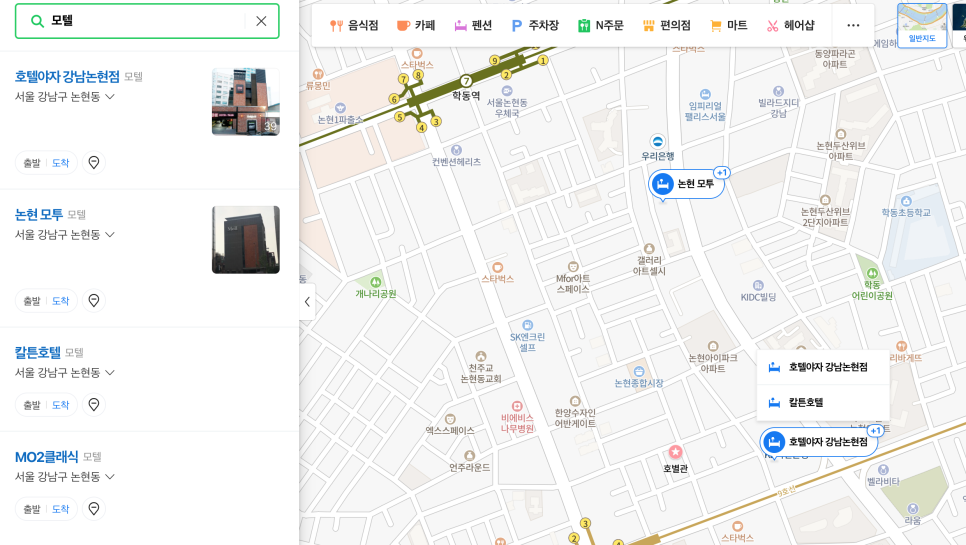This screenshot has height=545, width=966.
Task: Choose 칼튼호텔 in map popup
Action: pos(822,402)
